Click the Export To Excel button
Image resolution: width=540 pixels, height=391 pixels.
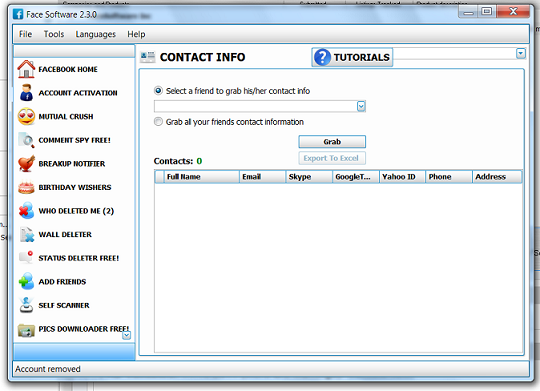coord(332,158)
